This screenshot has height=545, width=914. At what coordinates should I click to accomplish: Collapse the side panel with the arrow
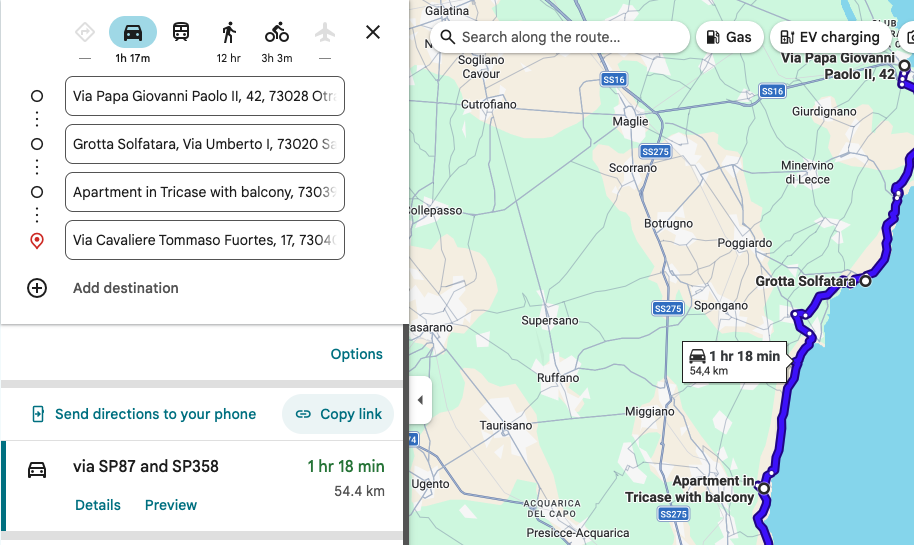pos(420,400)
